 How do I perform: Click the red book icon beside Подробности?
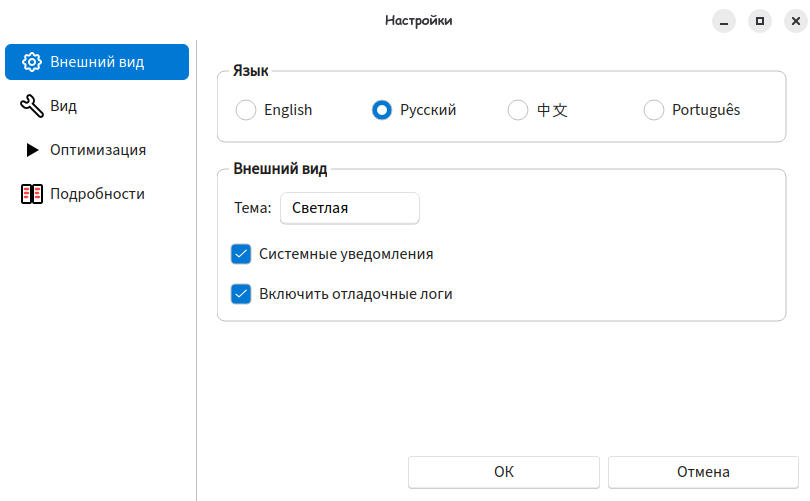tap(32, 194)
